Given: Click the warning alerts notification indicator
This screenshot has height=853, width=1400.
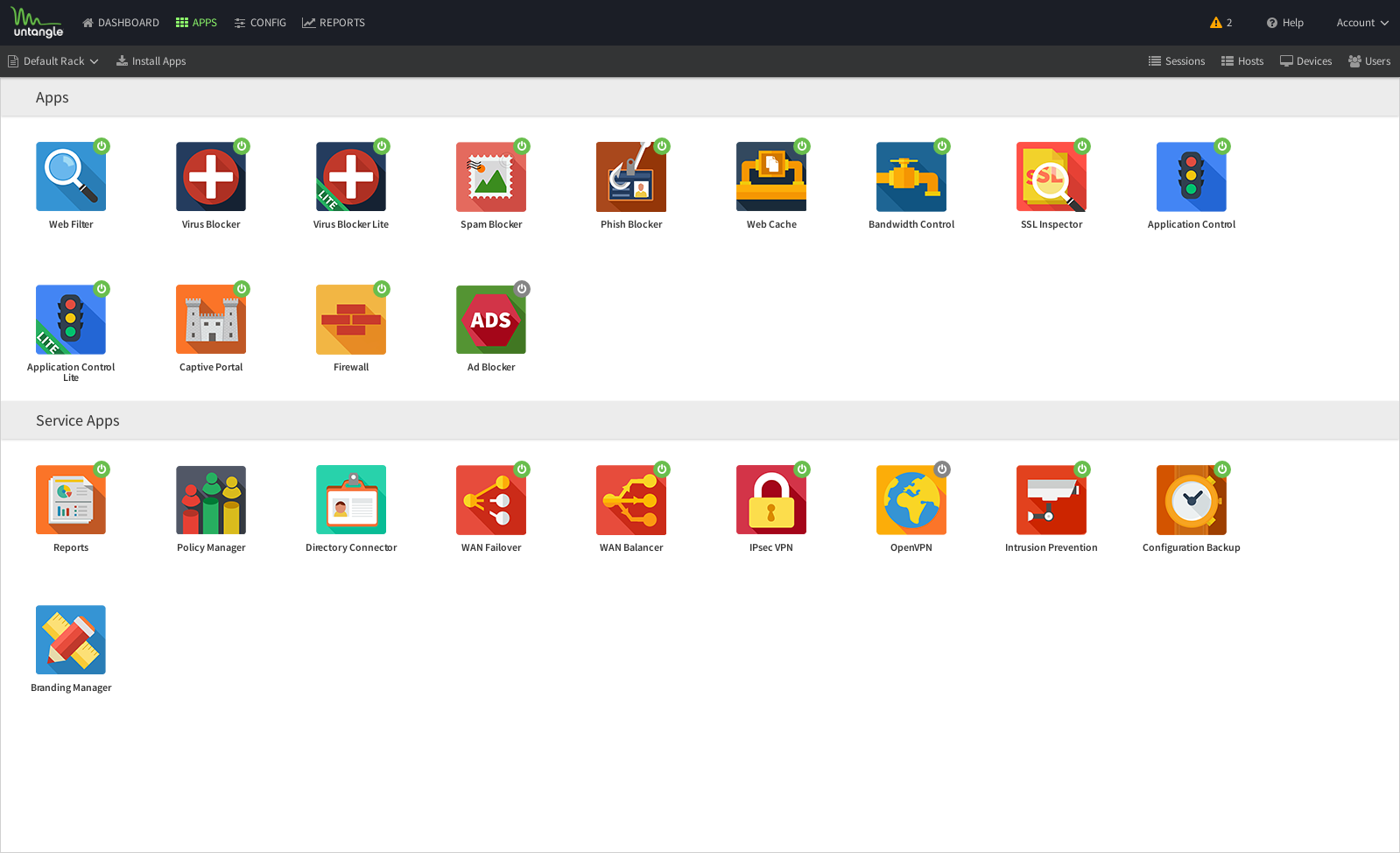Looking at the screenshot, I should (1221, 23).
